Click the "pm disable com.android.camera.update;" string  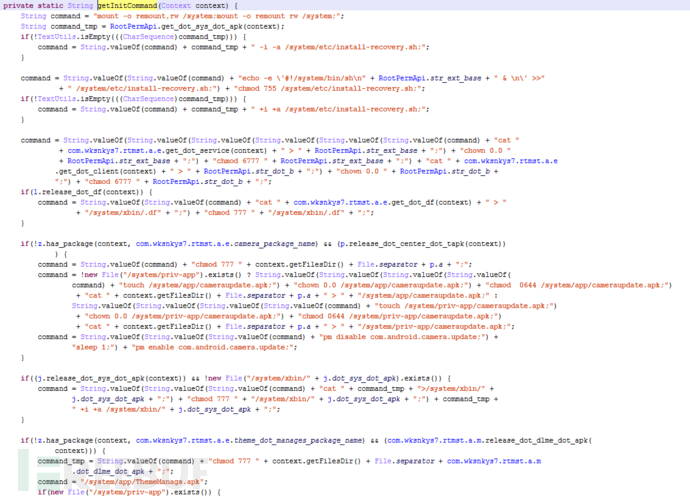(x=404, y=337)
